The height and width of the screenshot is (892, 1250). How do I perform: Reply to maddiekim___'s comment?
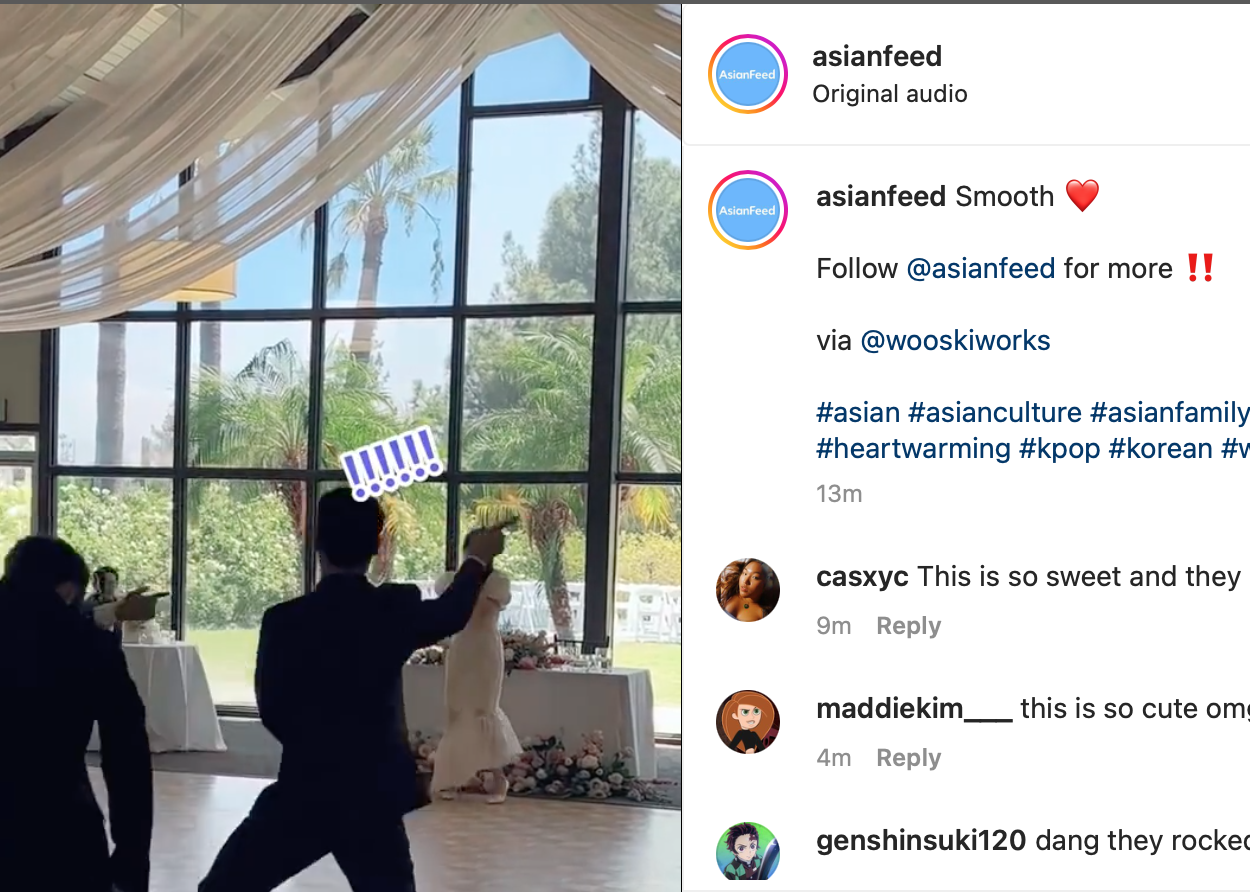(909, 758)
